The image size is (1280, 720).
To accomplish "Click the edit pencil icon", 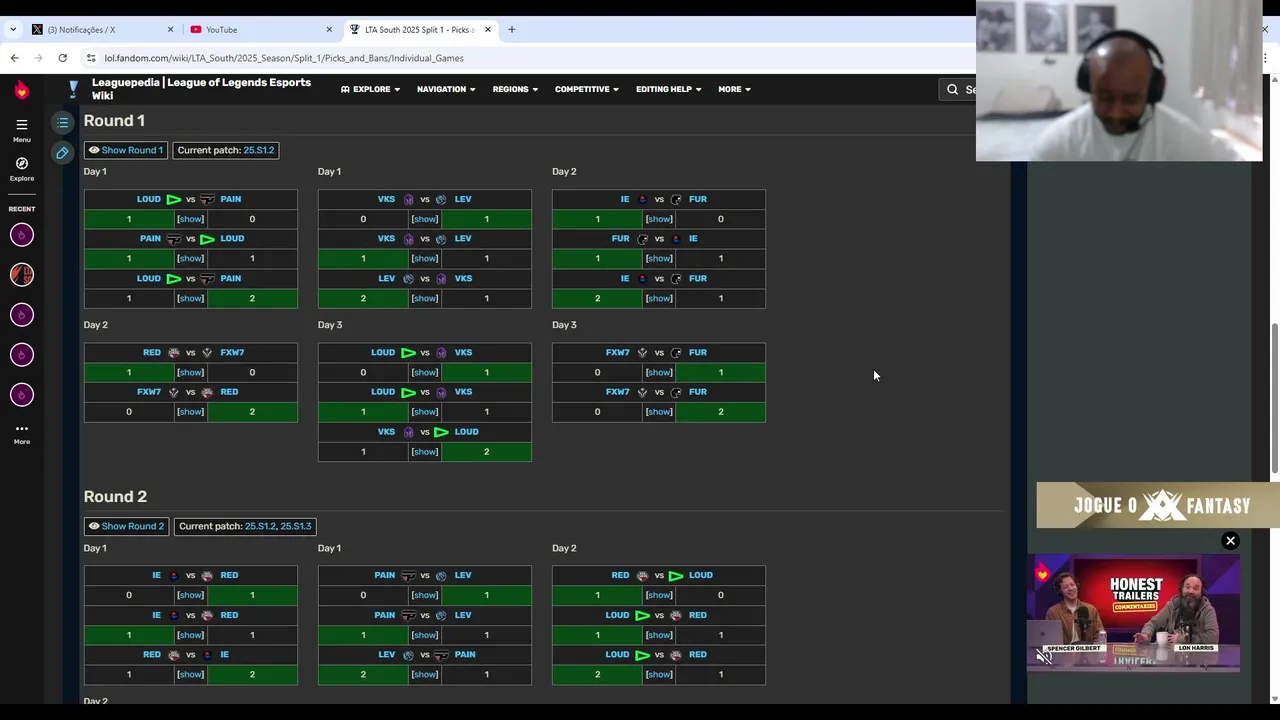I will coord(62,153).
